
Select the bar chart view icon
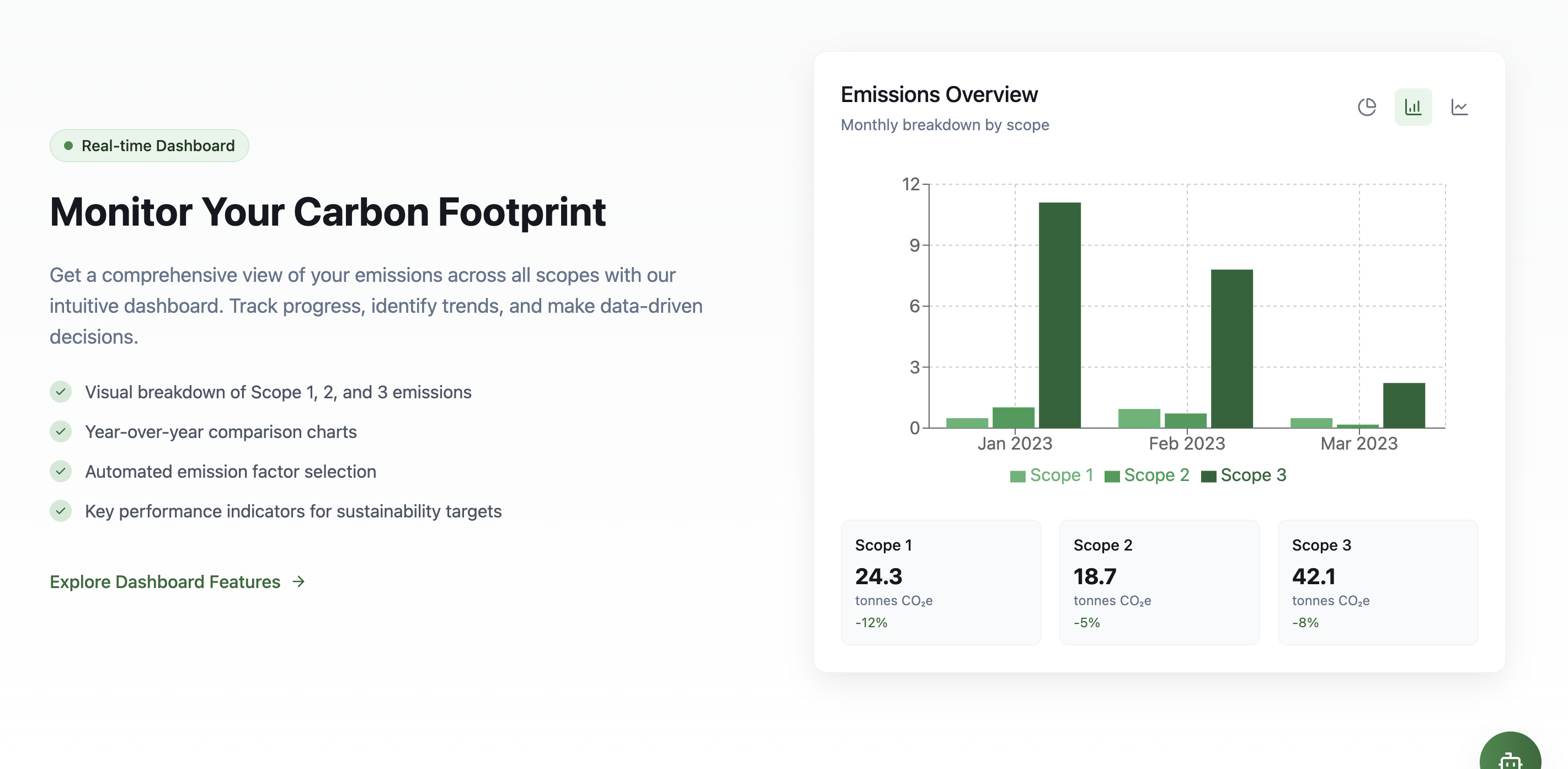click(x=1413, y=107)
